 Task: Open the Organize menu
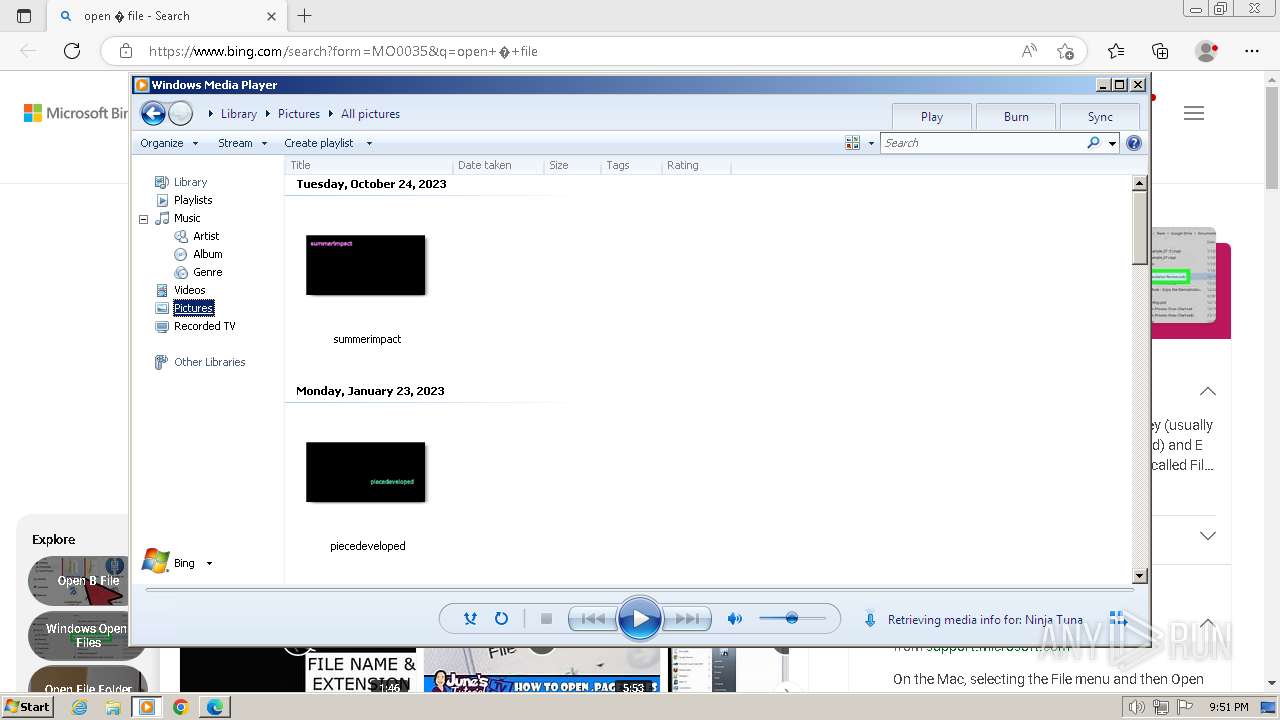coord(169,143)
